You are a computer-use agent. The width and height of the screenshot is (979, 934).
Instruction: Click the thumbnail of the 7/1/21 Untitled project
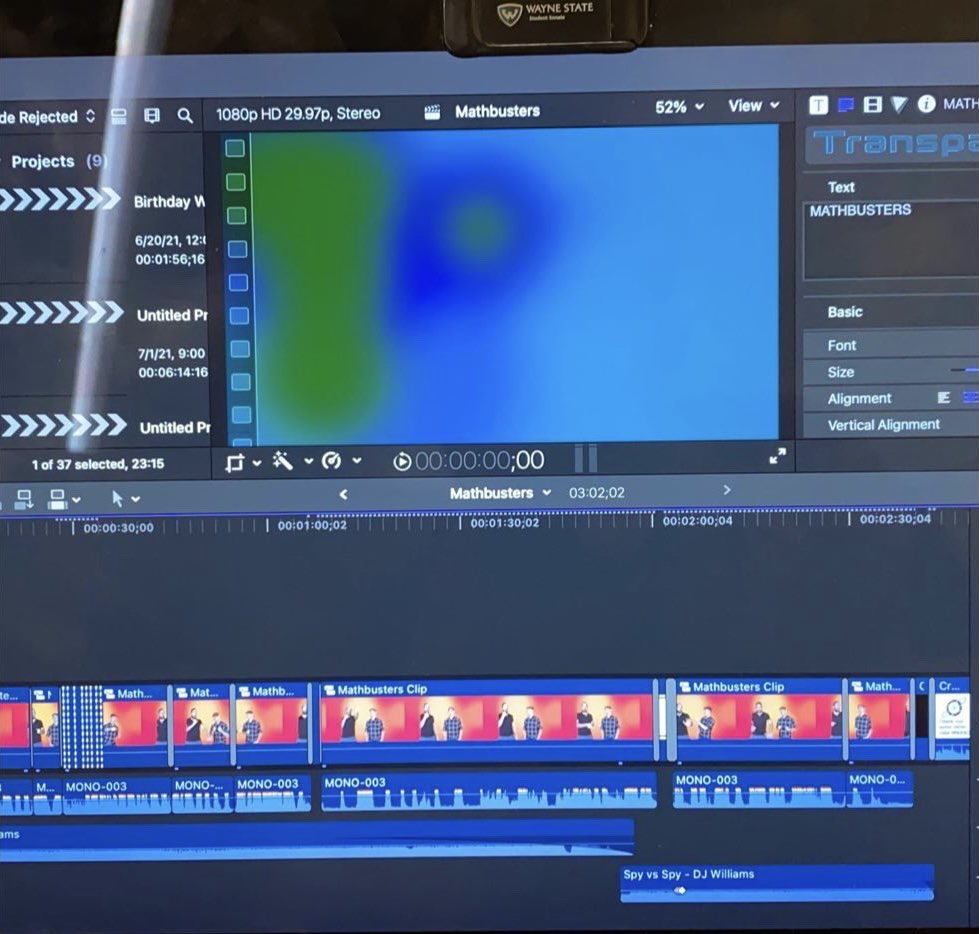[61, 312]
